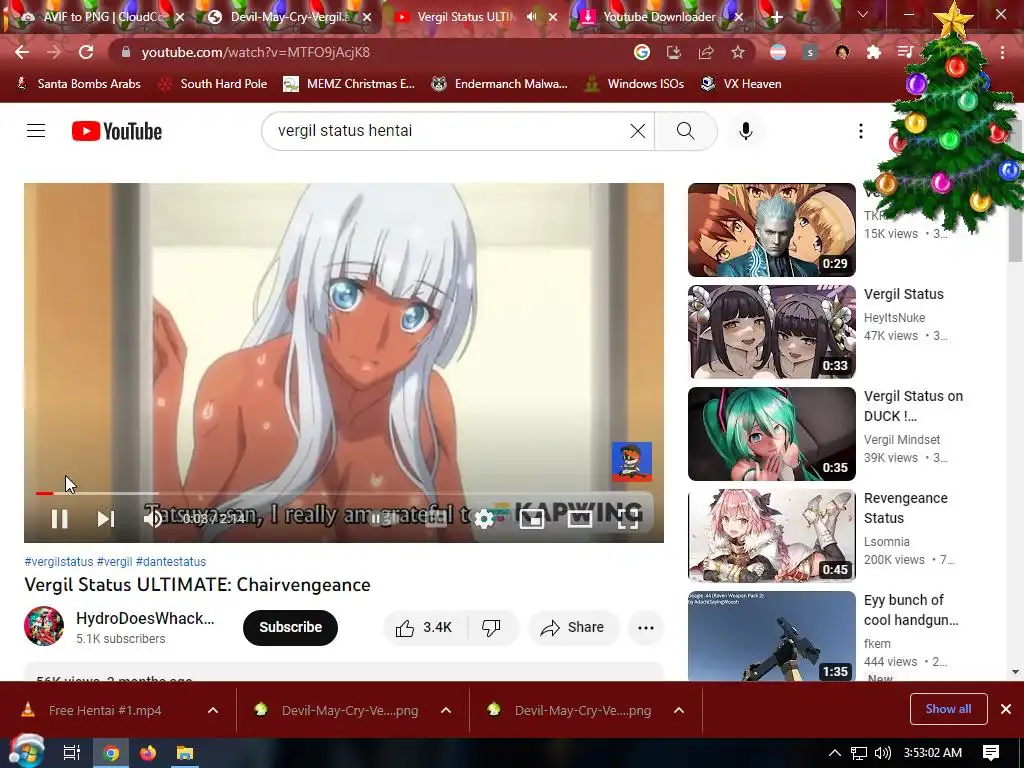
Task: Click the YouTube search magnifier button
Action: pos(686,131)
